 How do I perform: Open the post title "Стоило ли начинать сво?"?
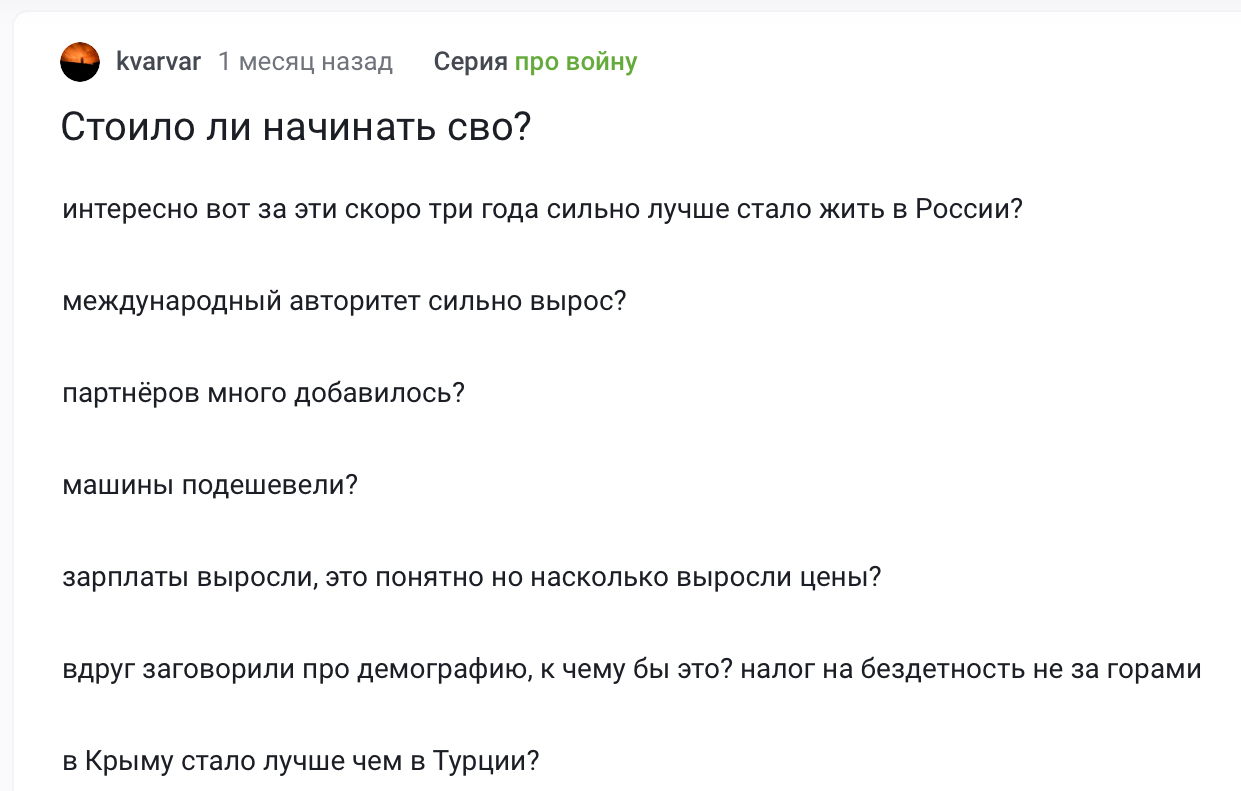tap(295, 129)
